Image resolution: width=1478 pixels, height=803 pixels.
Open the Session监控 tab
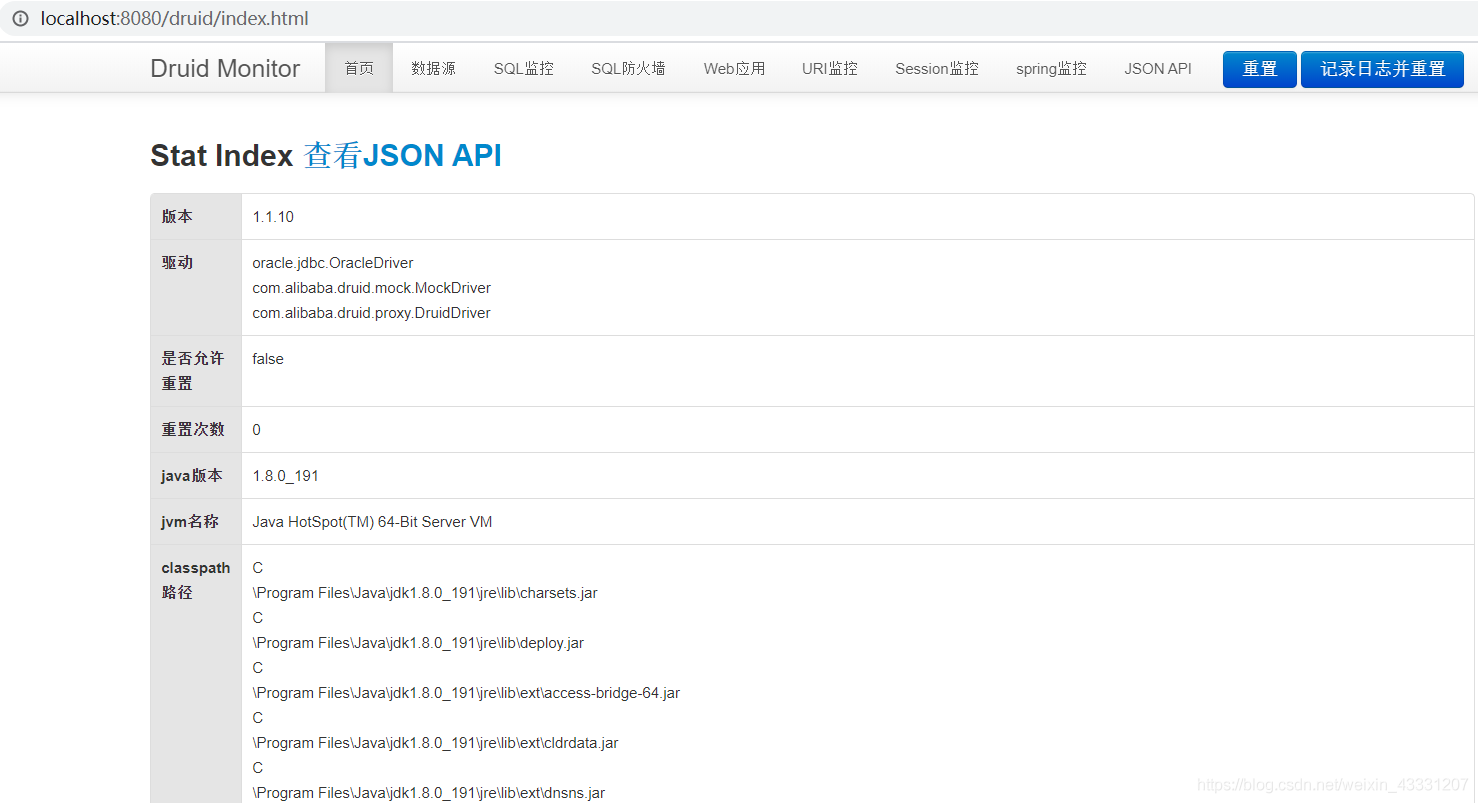pos(937,68)
